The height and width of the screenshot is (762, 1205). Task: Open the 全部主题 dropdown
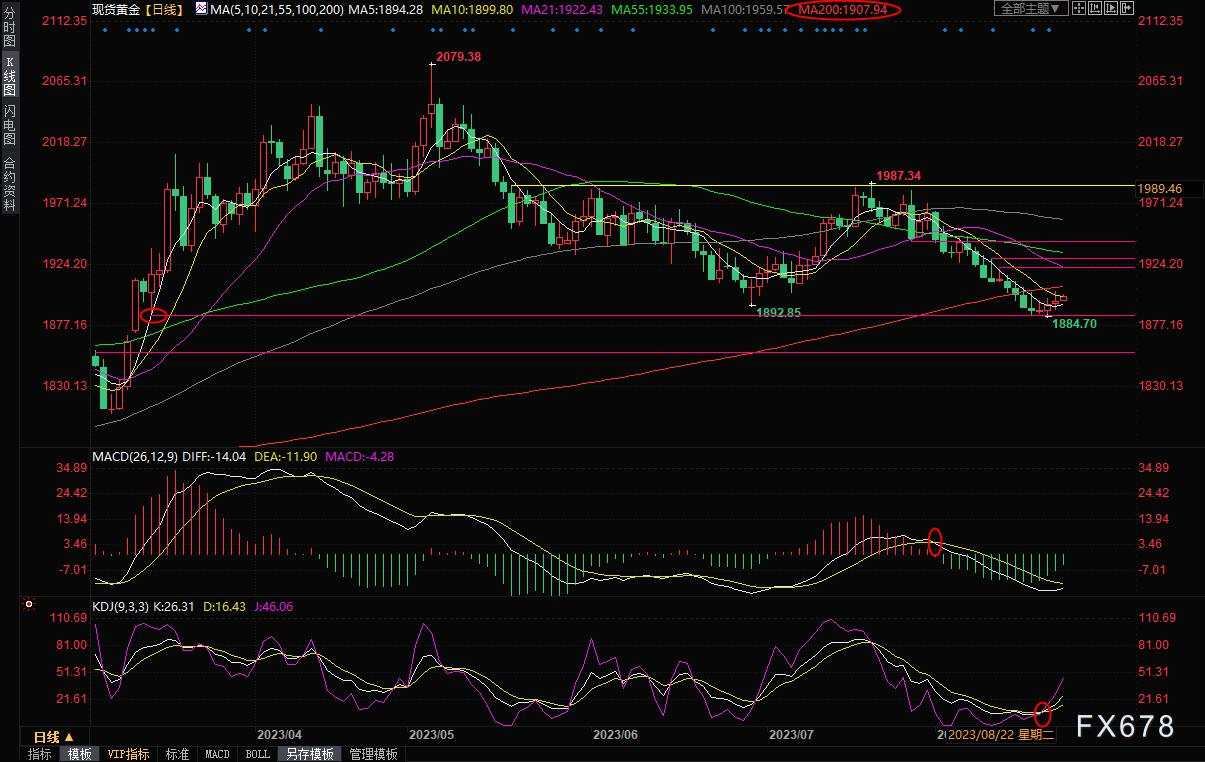tap(1031, 8)
